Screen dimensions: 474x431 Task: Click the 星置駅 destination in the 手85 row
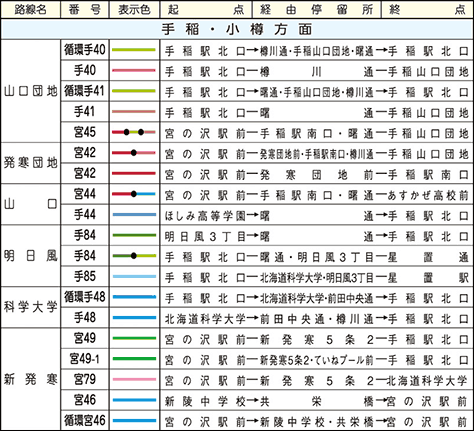(429, 278)
